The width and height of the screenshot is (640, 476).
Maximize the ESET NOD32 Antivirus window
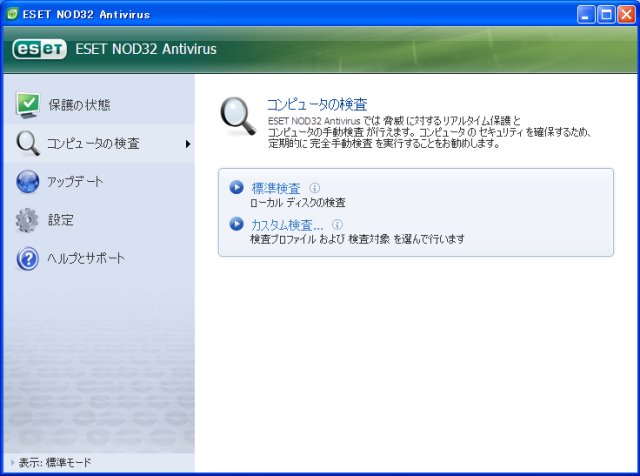point(606,15)
